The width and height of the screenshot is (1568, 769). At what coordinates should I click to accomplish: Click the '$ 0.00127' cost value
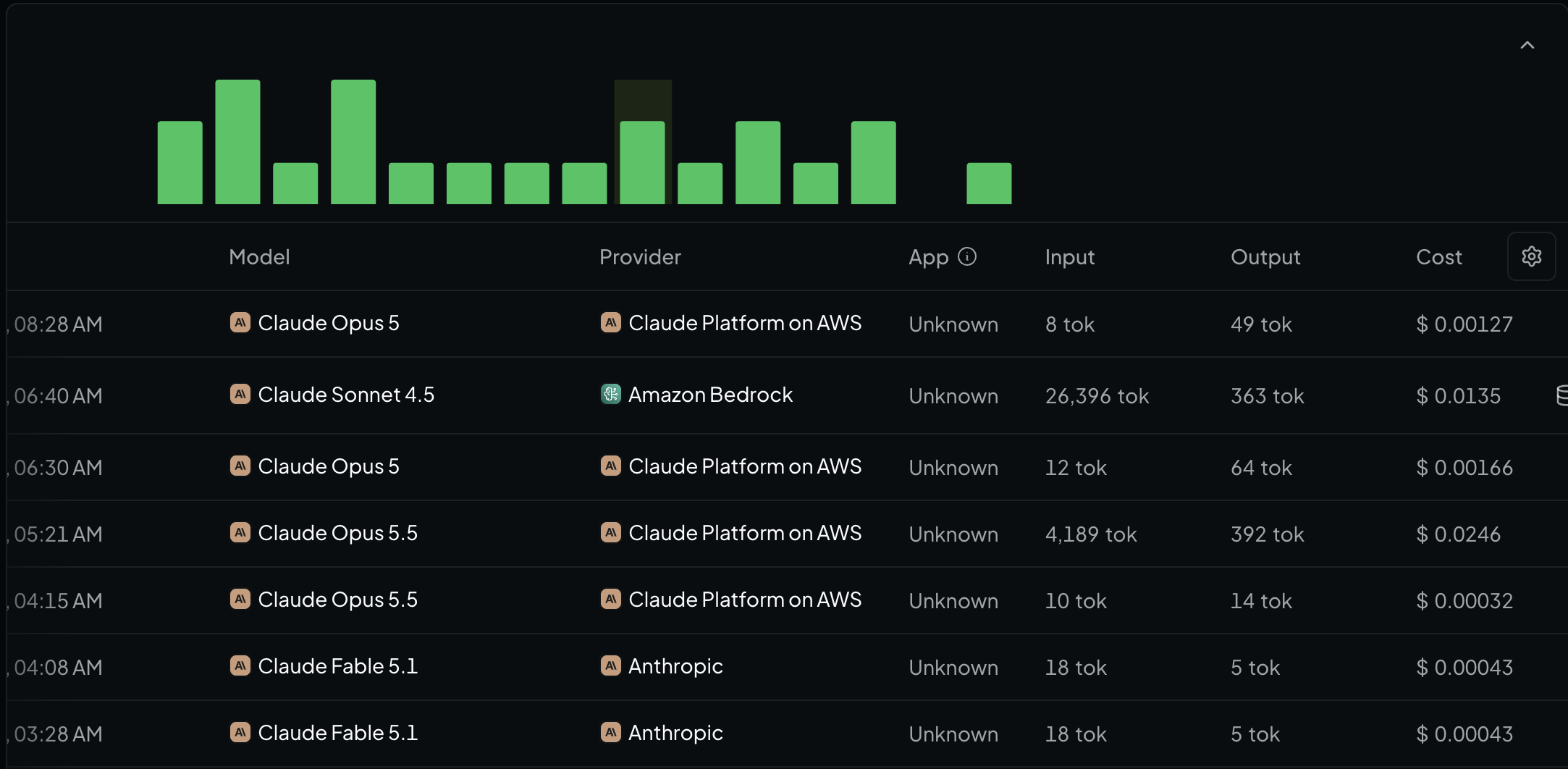coord(1464,324)
